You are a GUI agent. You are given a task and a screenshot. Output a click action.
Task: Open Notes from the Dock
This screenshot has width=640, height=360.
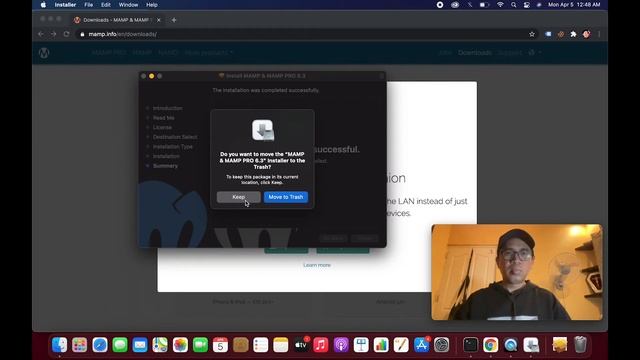tap(281, 345)
